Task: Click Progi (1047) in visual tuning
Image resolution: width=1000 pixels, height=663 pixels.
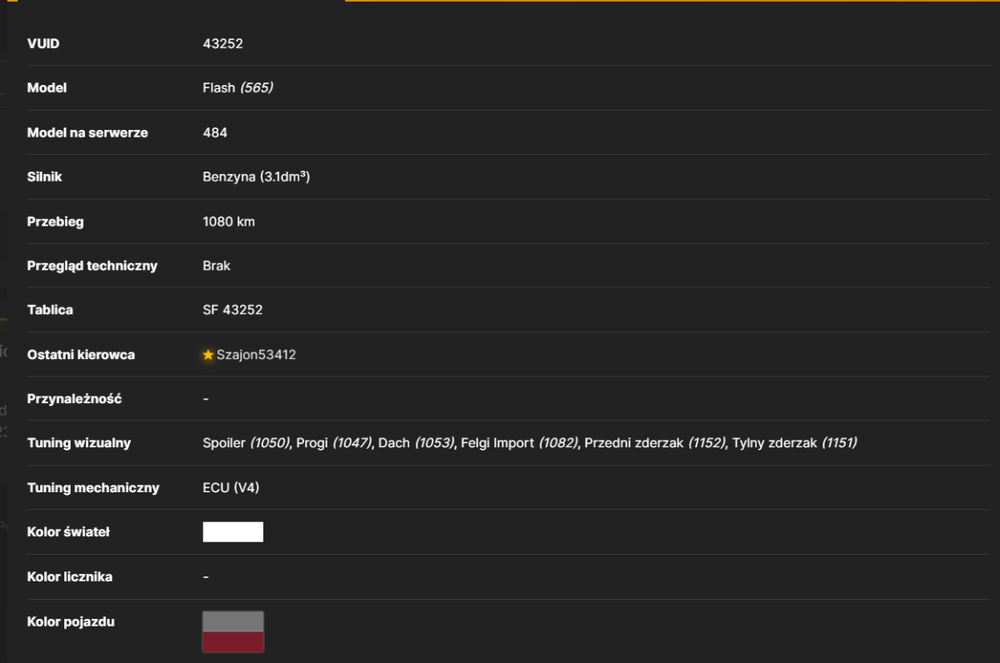Action: coord(334,443)
